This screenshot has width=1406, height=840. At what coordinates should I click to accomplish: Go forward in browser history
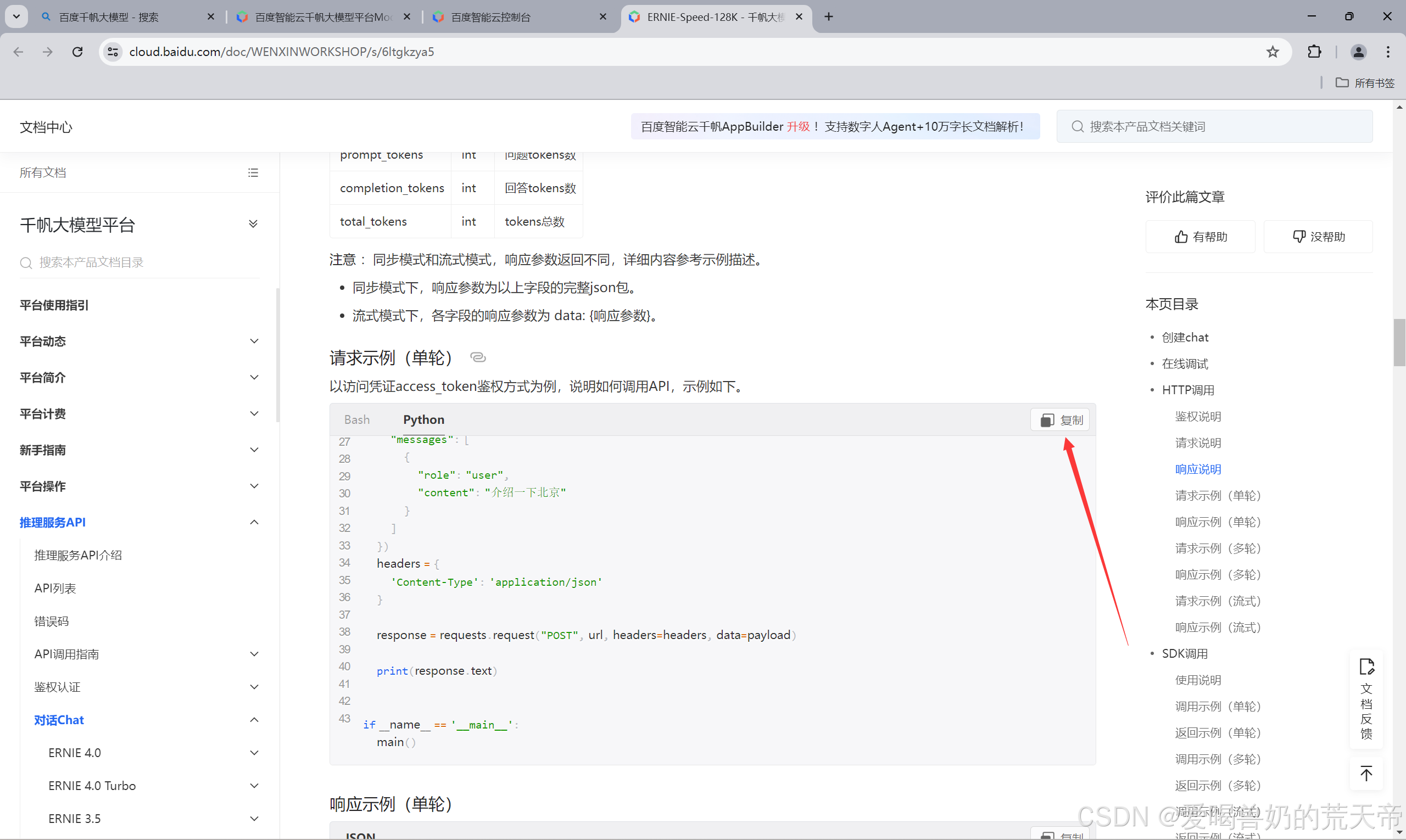coord(48,52)
